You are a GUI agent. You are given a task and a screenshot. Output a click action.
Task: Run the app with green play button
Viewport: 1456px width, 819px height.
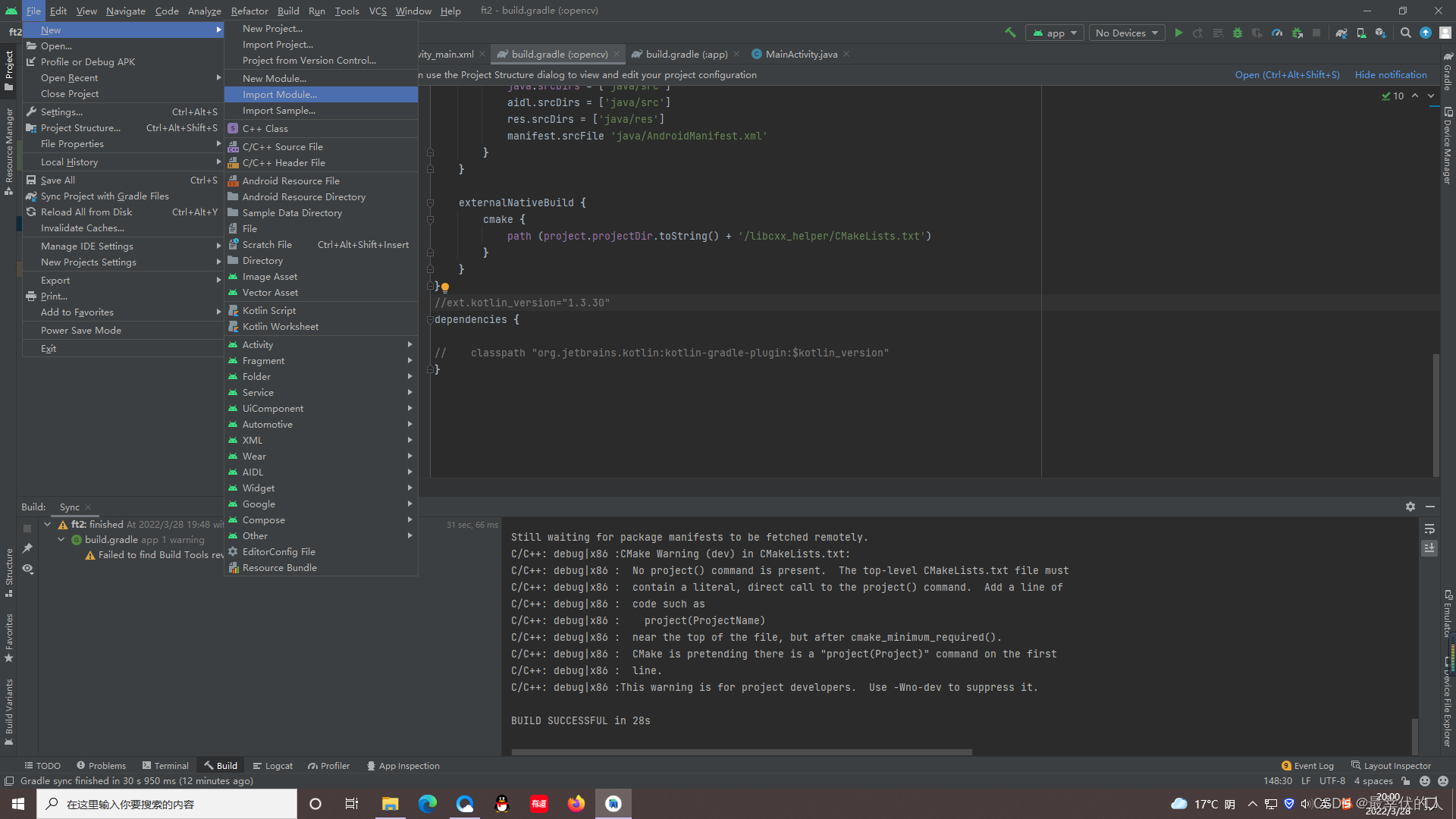pyautogui.click(x=1178, y=33)
